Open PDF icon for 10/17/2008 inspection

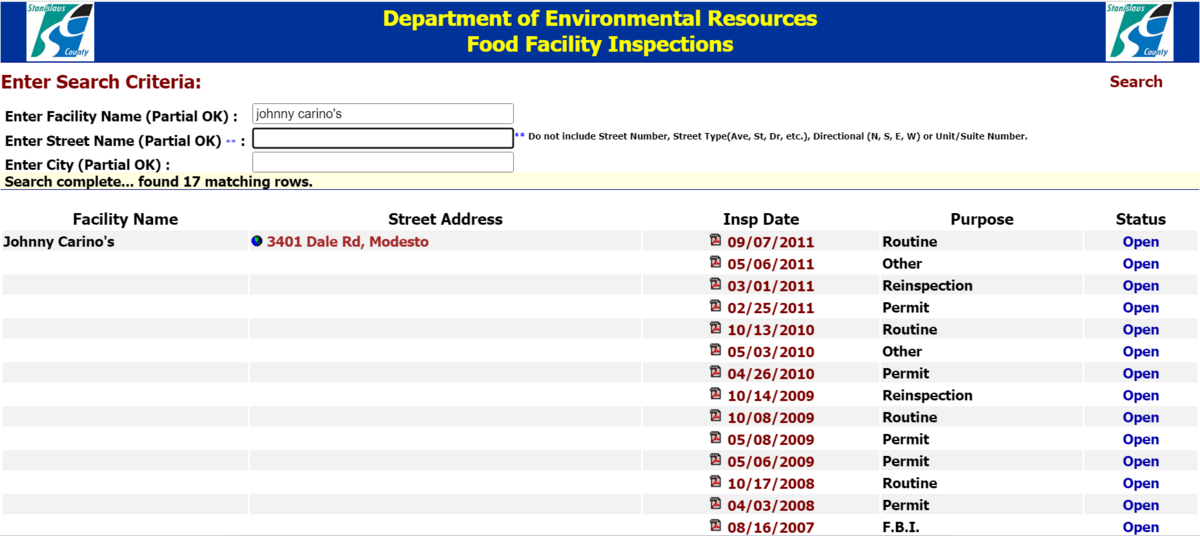point(715,482)
